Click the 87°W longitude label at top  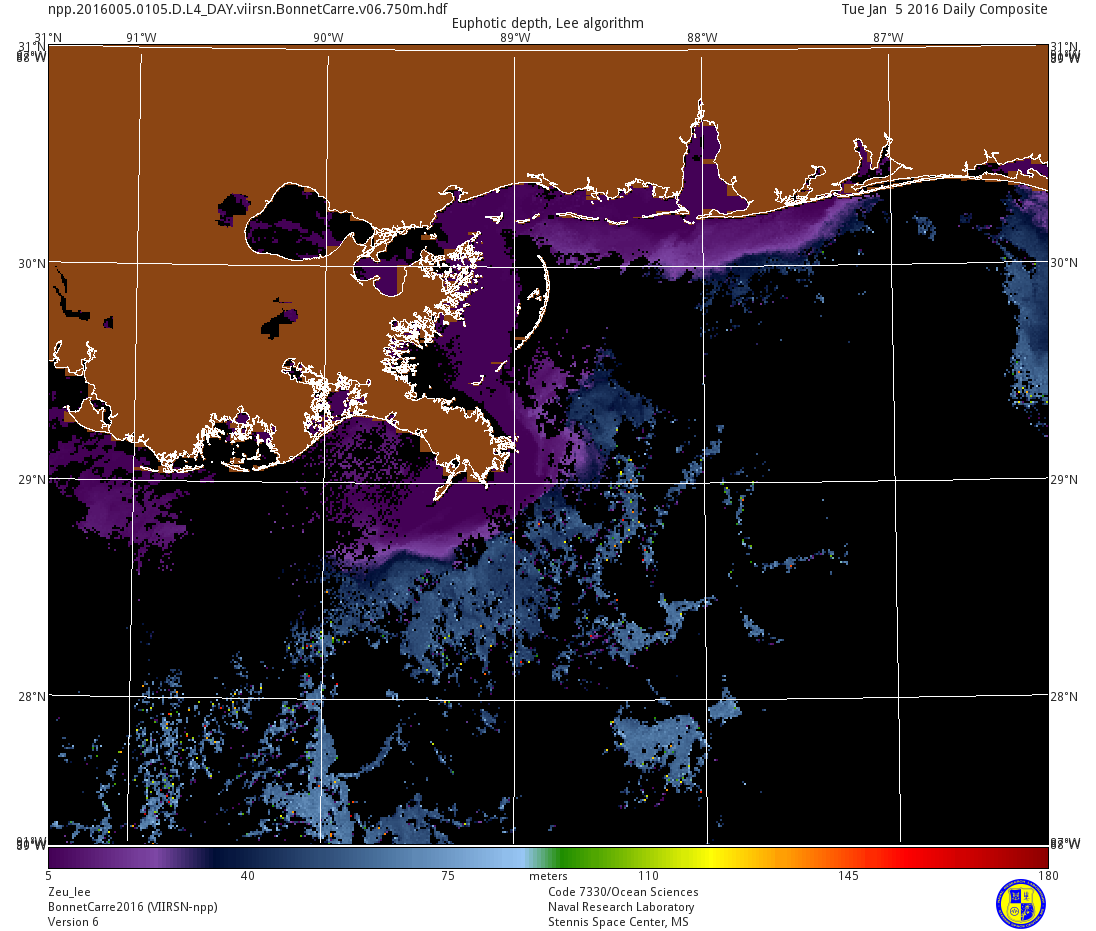coord(888,38)
